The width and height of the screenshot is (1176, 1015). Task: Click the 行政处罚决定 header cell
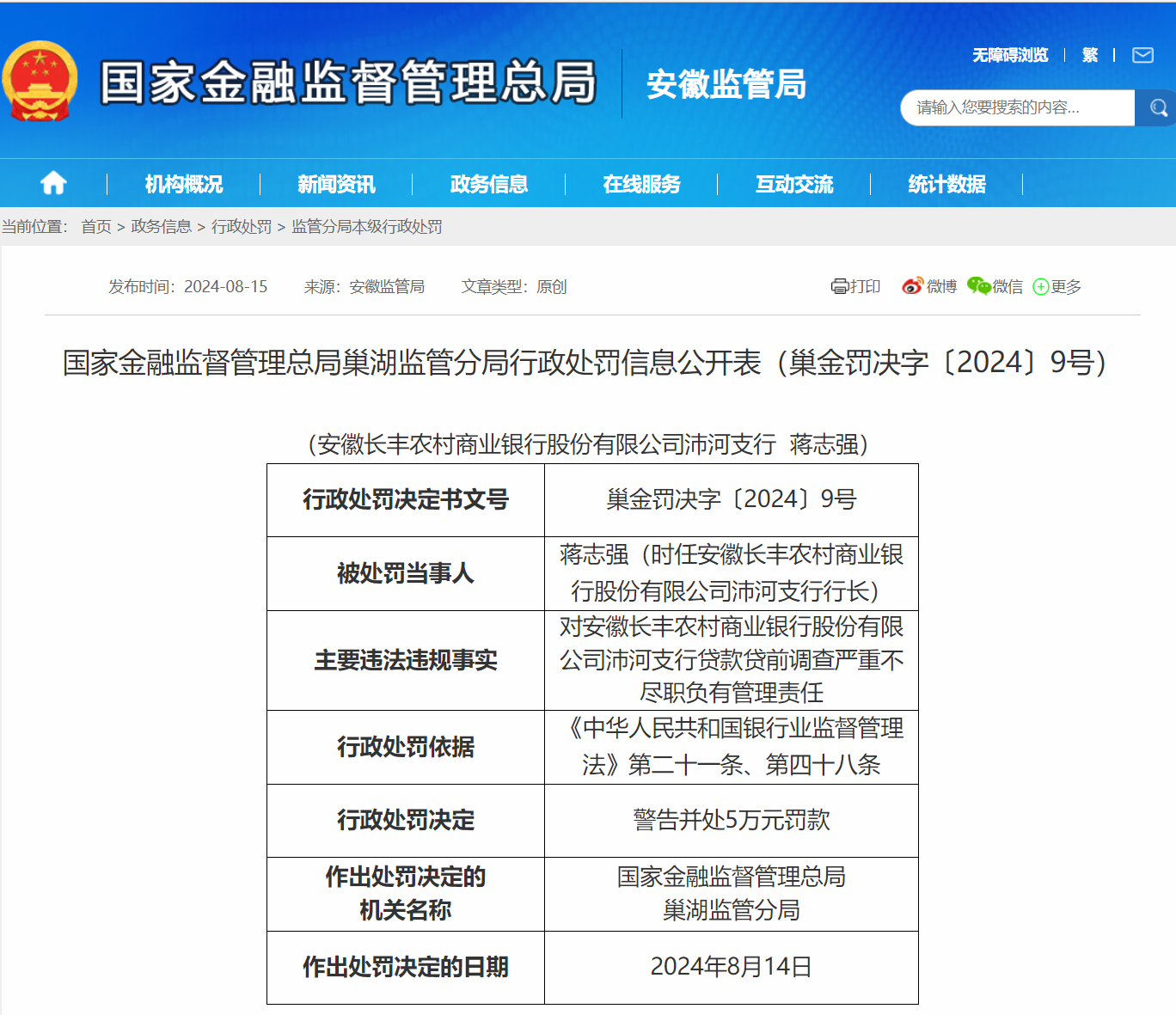pyautogui.click(x=406, y=821)
